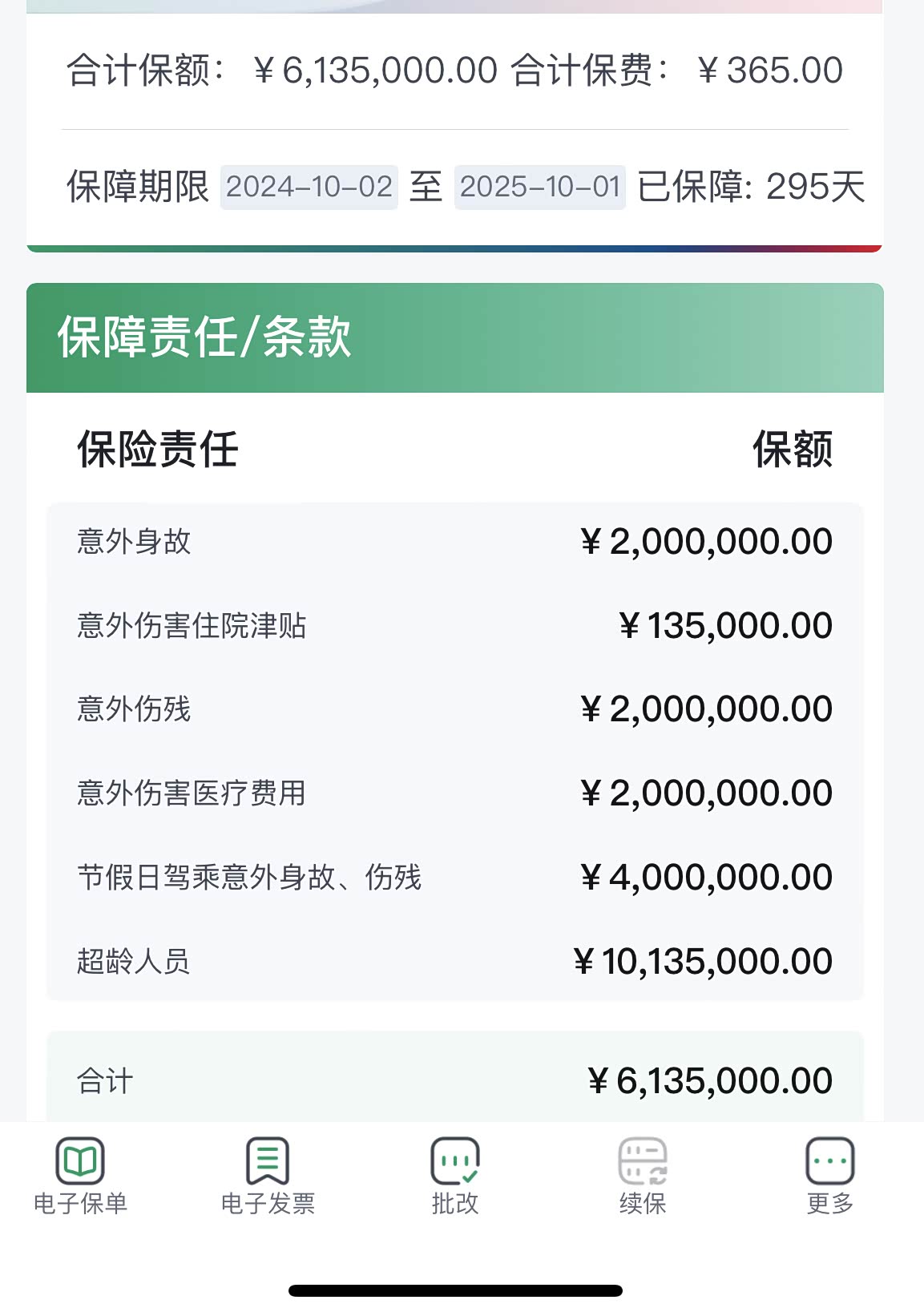Viewport: 924px width, 1316px height.
Task: Tap the iOS home indicator bar
Action: click(455, 1290)
